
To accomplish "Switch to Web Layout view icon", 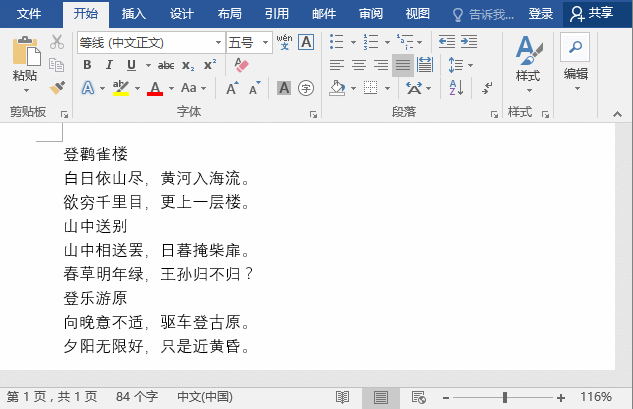I will point(418,397).
